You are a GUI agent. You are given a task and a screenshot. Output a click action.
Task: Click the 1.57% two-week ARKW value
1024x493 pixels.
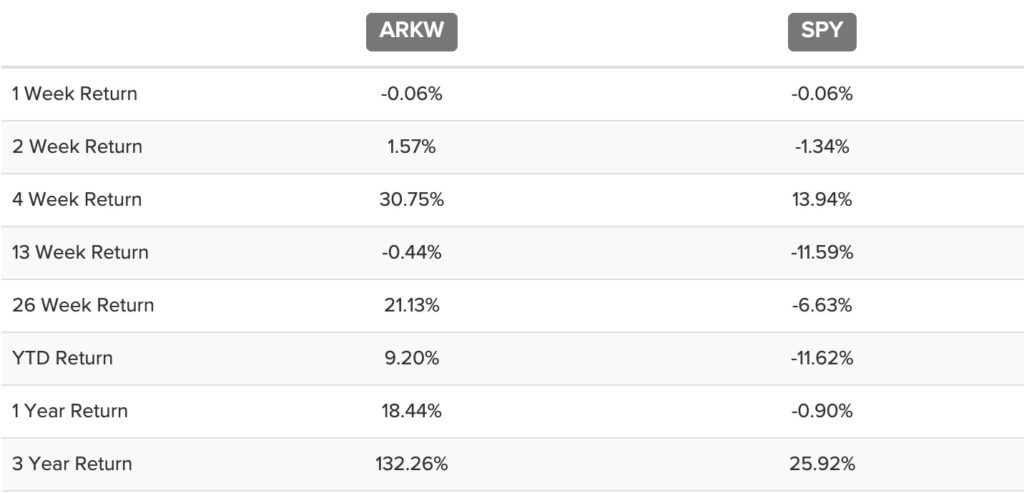[x=411, y=147]
